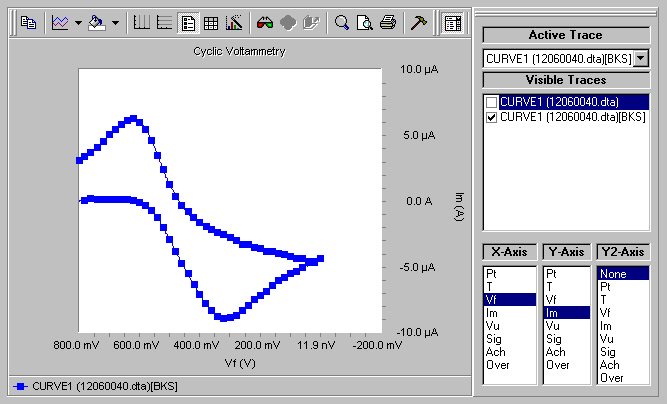Select Im in the Y-Axis list

(567, 313)
